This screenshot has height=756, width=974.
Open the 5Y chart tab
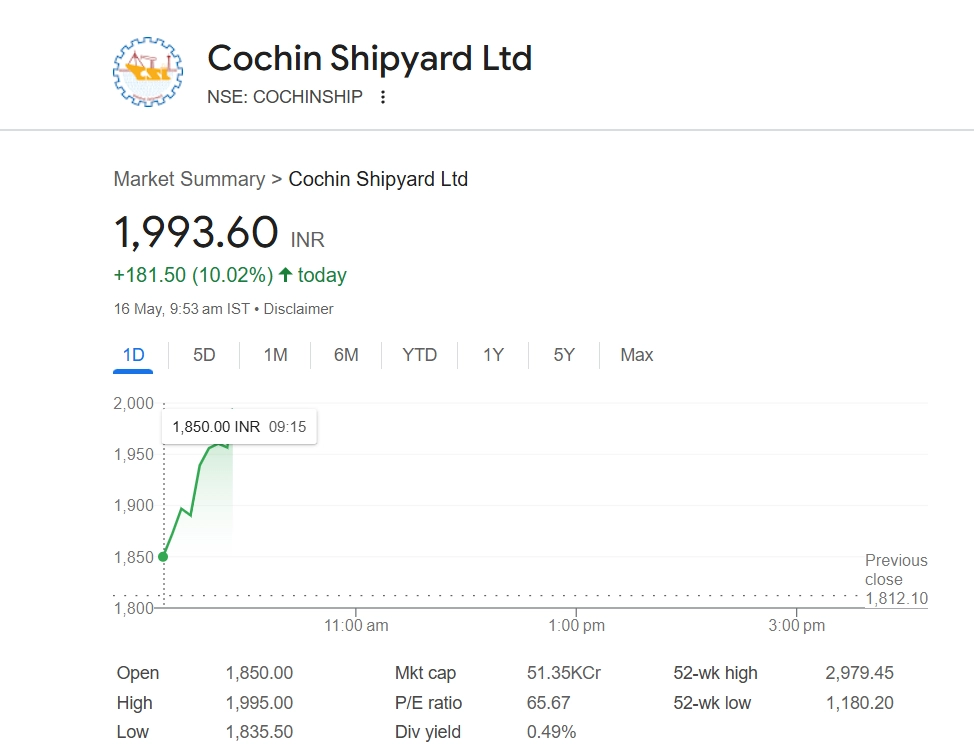(564, 355)
